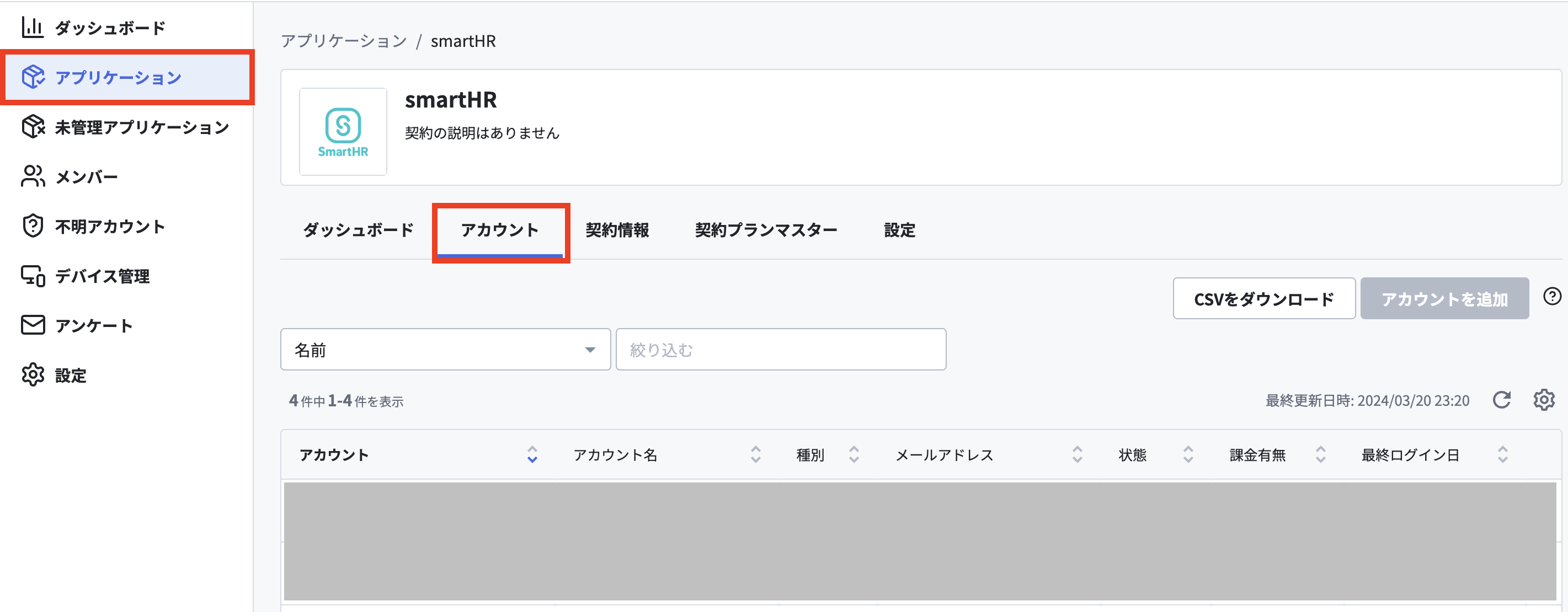This screenshot has width=1568, height=612.
Task: Open メンバー sidebar label
Action: [x=87, y=177]
